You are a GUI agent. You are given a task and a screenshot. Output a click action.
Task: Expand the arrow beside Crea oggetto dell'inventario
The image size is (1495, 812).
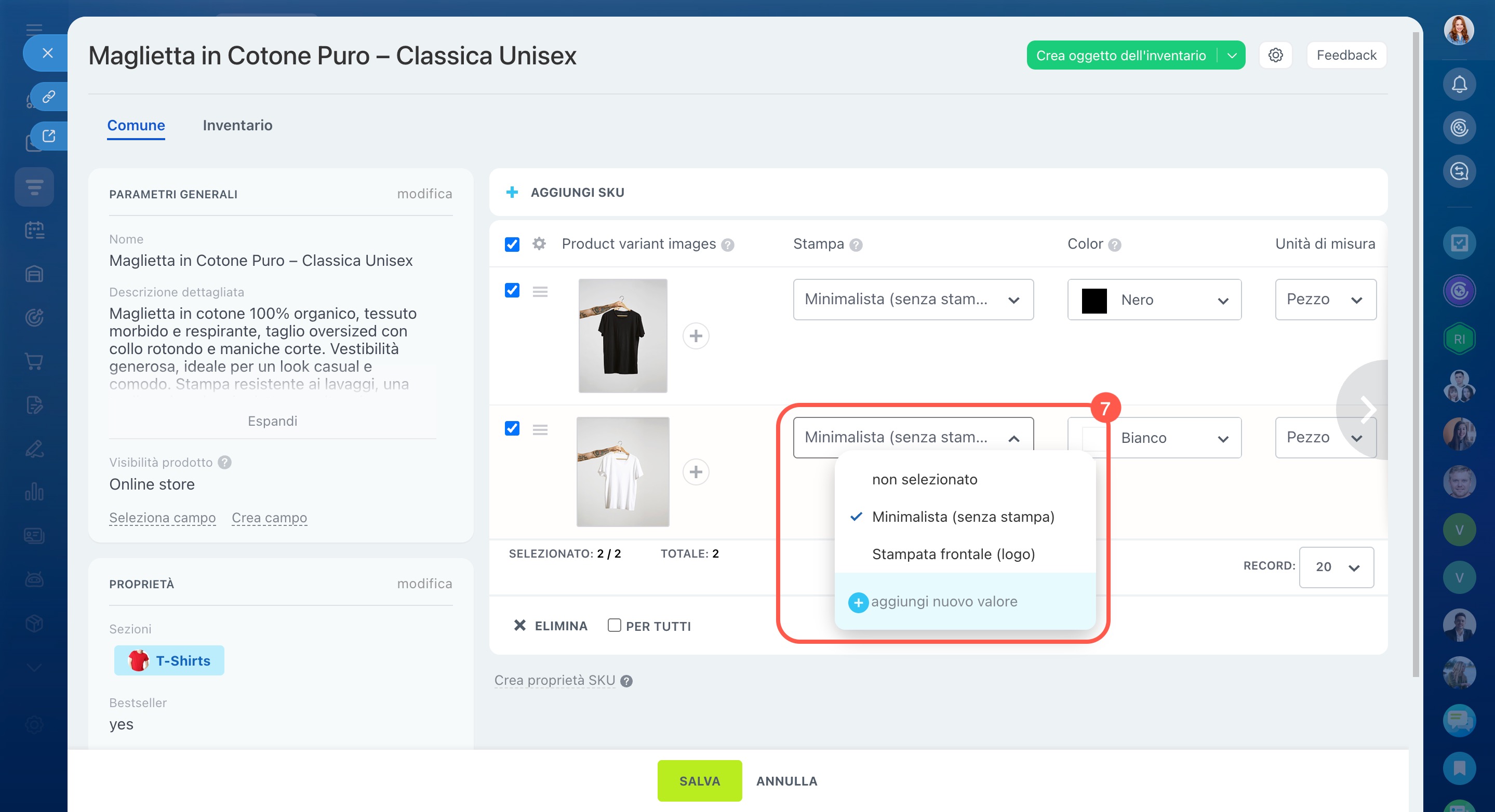(1232, 56)
